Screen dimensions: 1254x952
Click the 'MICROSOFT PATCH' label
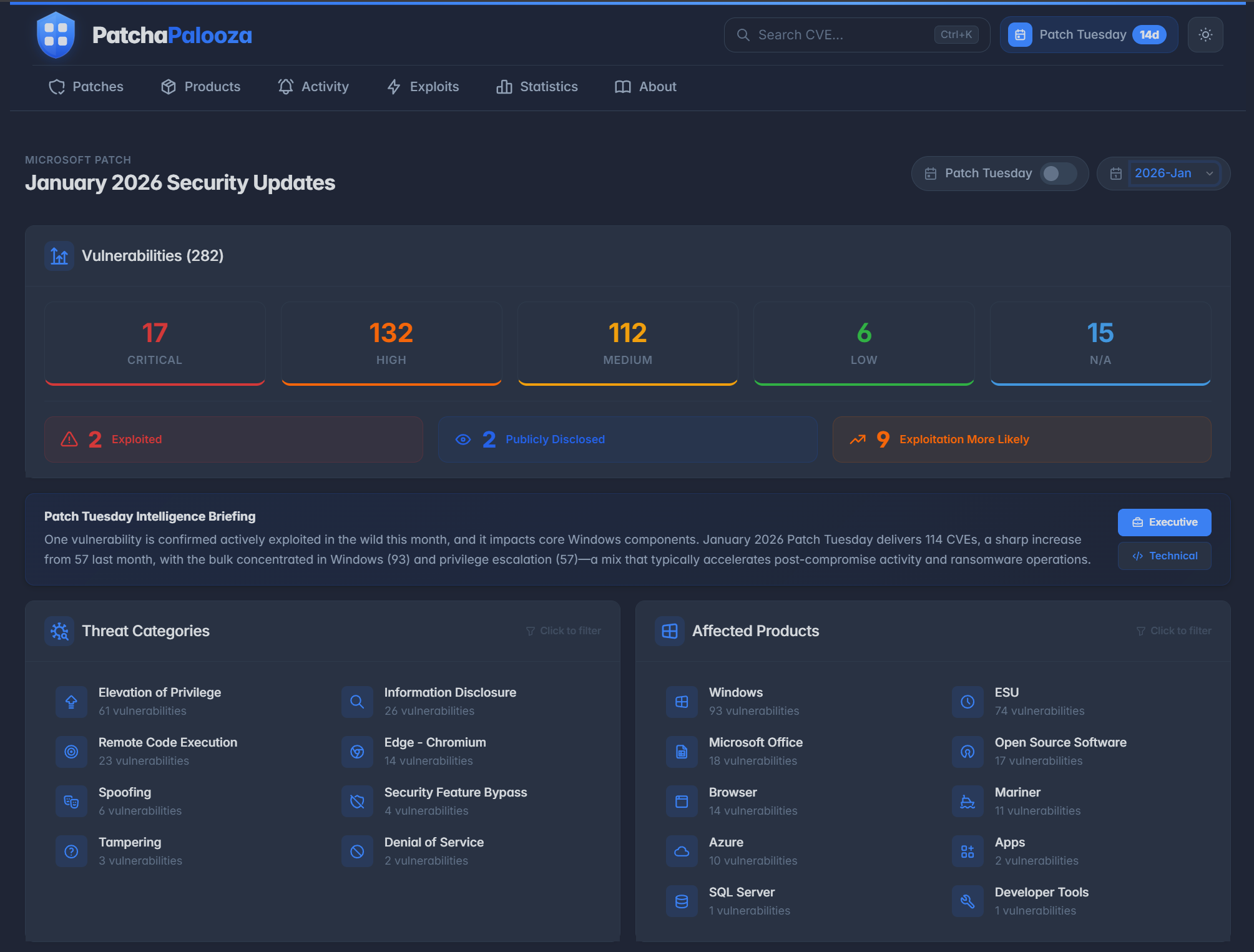(78, 160)
